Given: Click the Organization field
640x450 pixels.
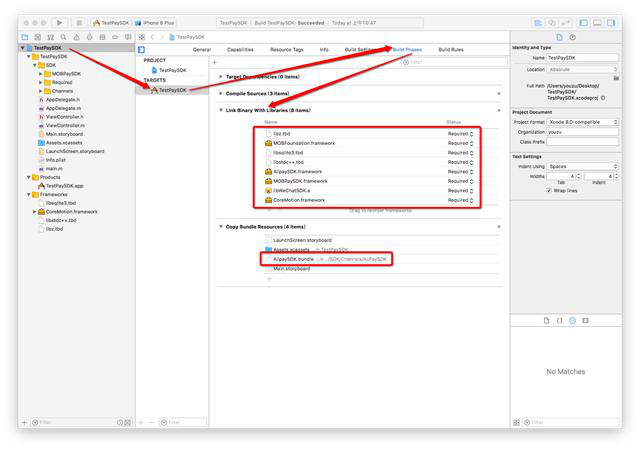Looking at the screenshot, I should click(582, 132).
